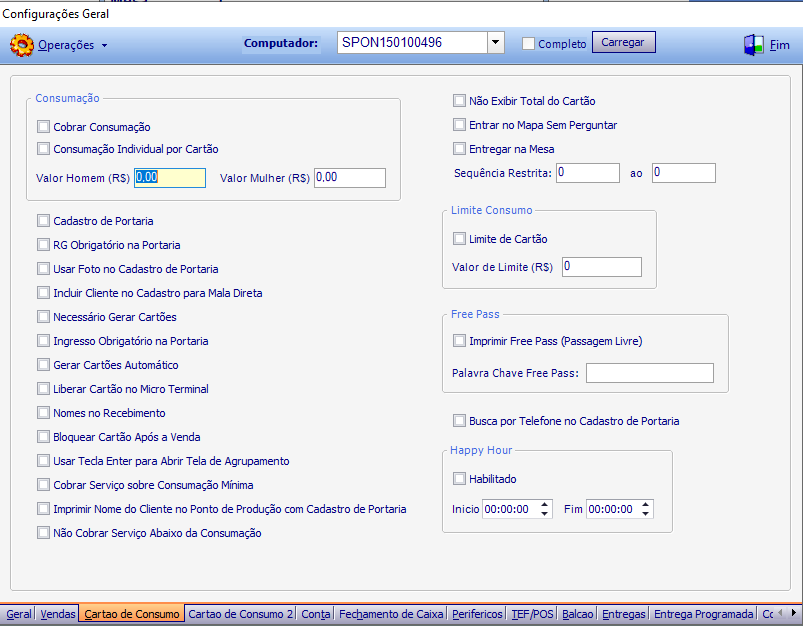
Task: Check Imprimir Free Pass option
Action: pos(459,341)
